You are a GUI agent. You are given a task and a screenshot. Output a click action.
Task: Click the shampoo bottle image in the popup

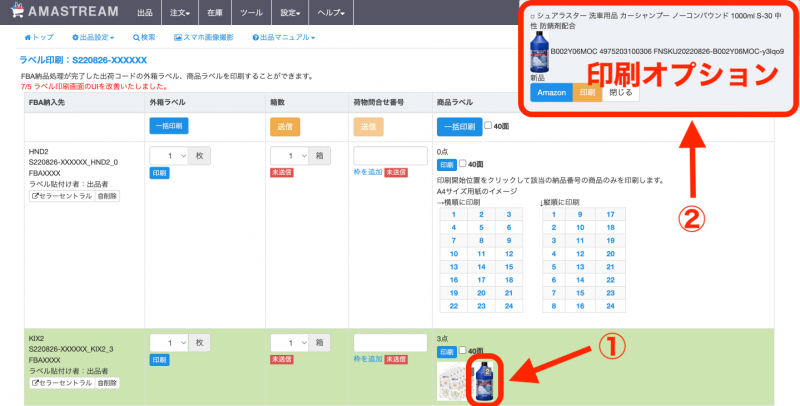click(x=540, y=52)
